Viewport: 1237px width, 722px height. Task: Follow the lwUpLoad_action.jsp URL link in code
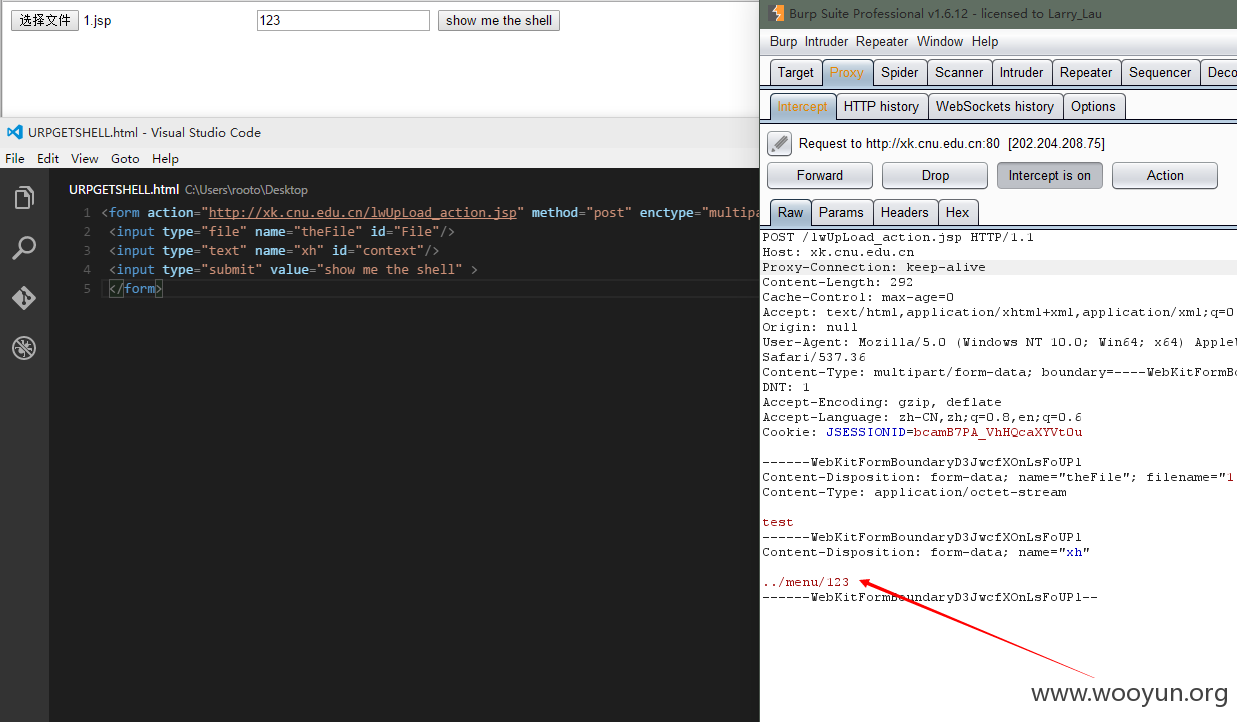click(x=363, y=212)
